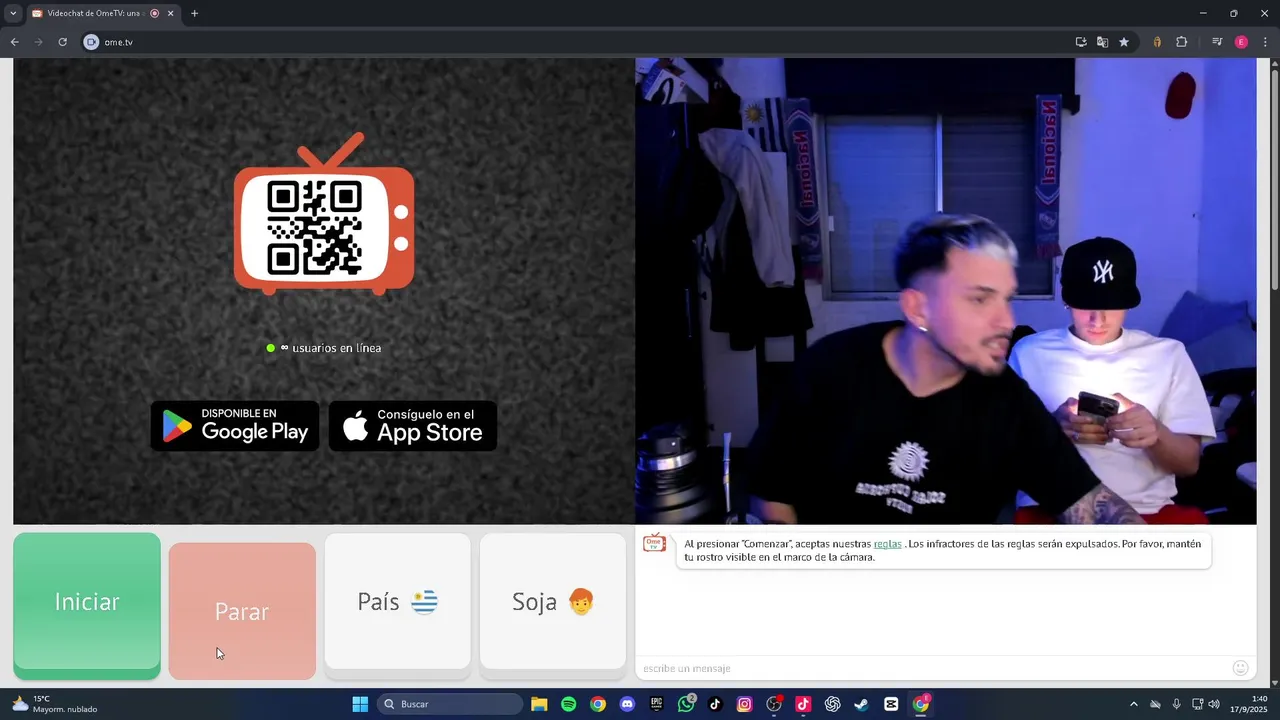Image resolution: width=1280 pixels, height=720 pixels.
Task: Open Discord from the taskbar
Action: click(627, 704)
